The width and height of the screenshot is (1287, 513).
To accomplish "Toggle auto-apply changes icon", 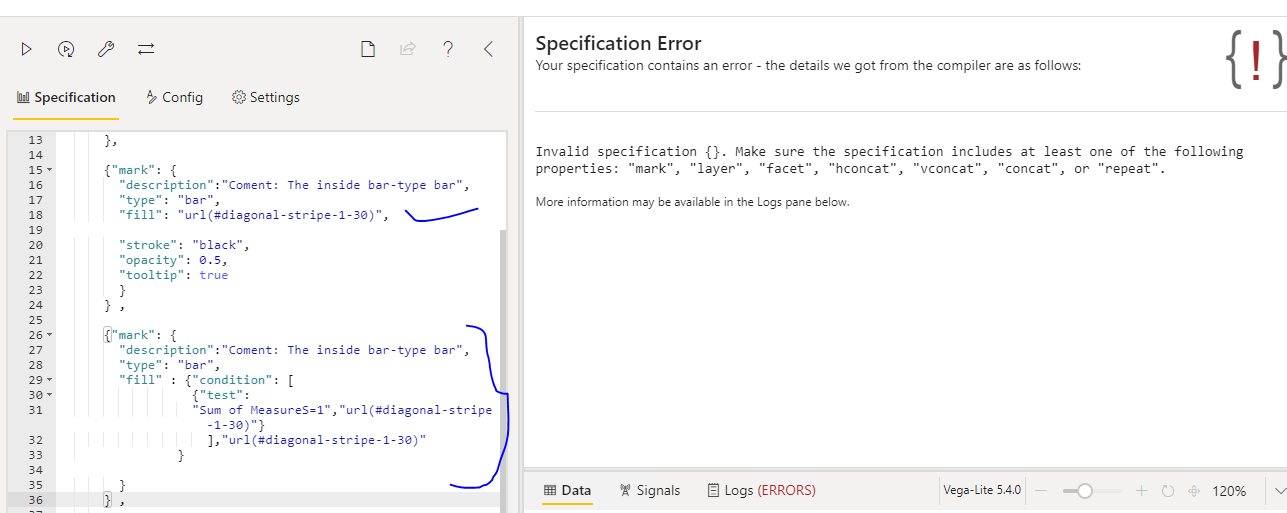I will tap(66, 49).
